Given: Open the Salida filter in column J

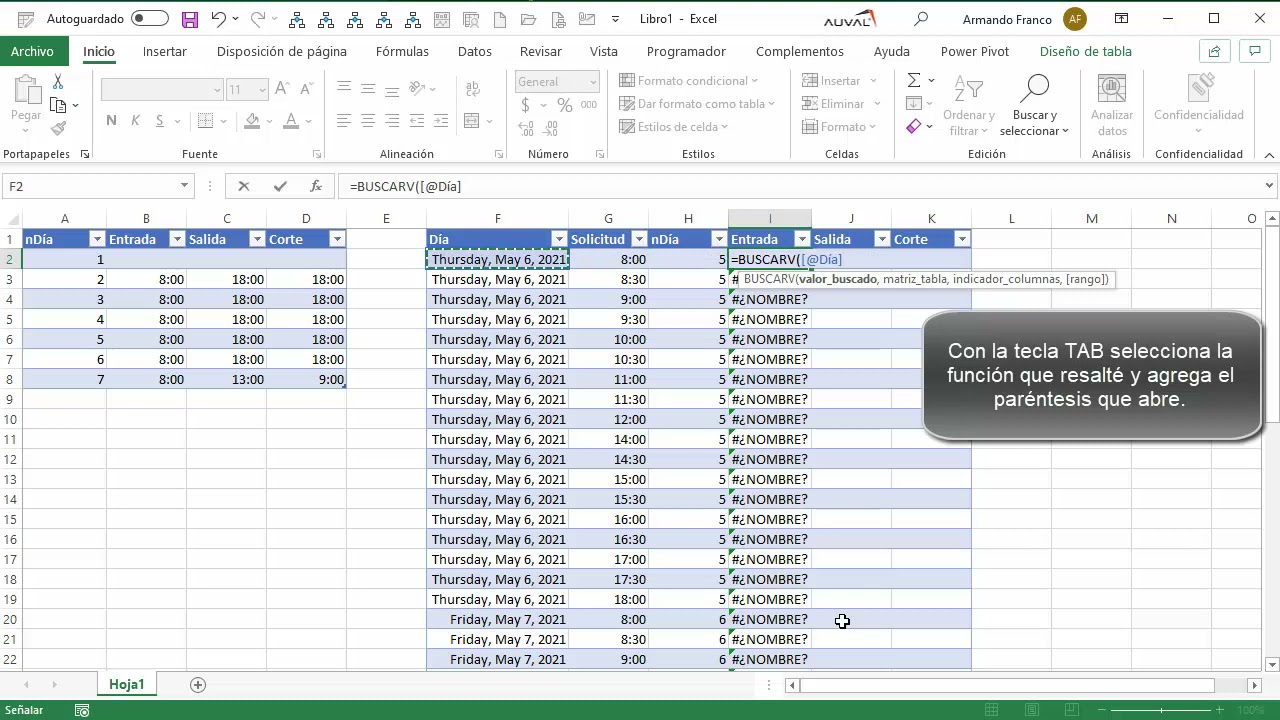Looking at the screenshot, I should coord(882,239).
